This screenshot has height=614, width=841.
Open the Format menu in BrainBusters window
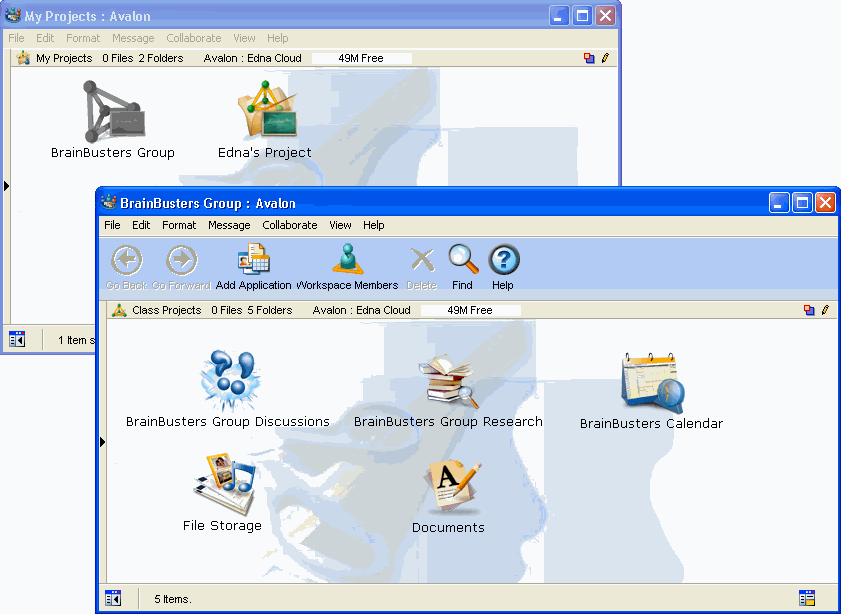179,225
